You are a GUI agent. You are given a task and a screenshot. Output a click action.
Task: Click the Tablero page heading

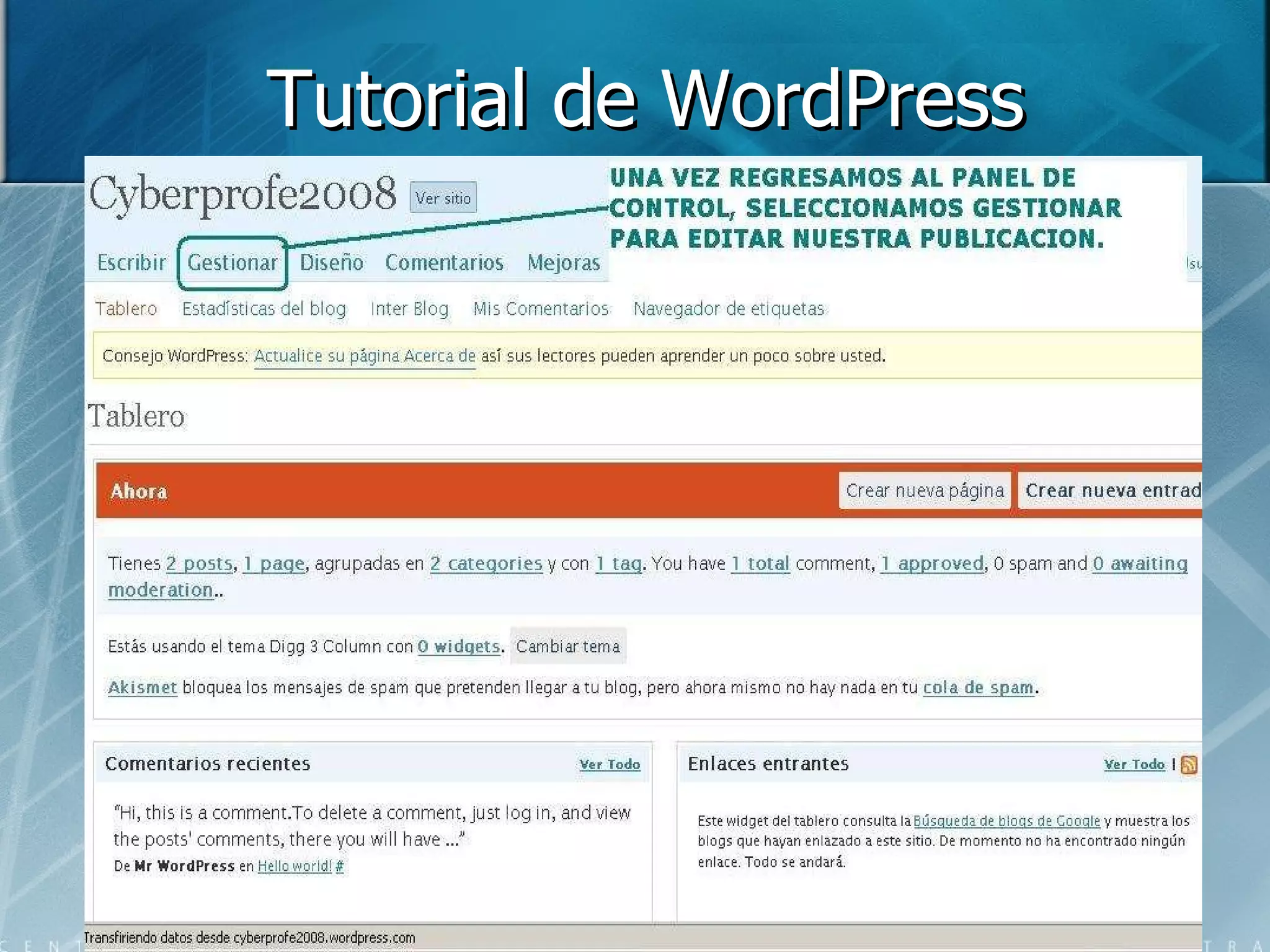tap(136, 416)
